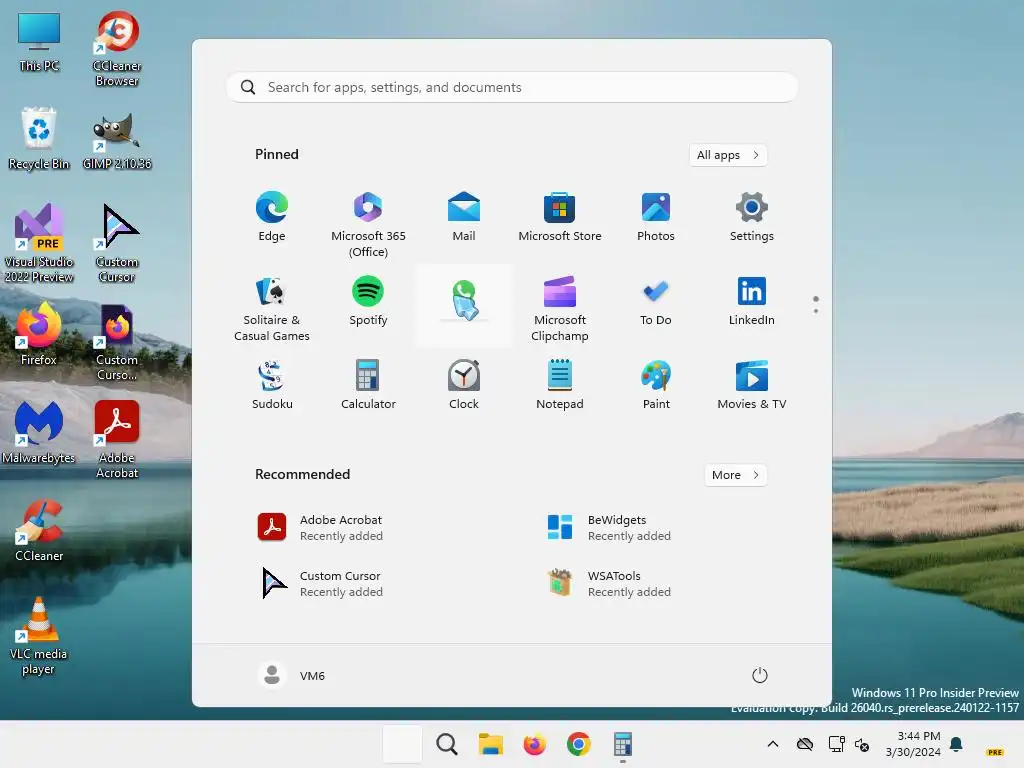Image resolution: width=1024 pixels, height=768 pixels.
Task: Open Edge from pinned apps
Action: pos(272,217)
